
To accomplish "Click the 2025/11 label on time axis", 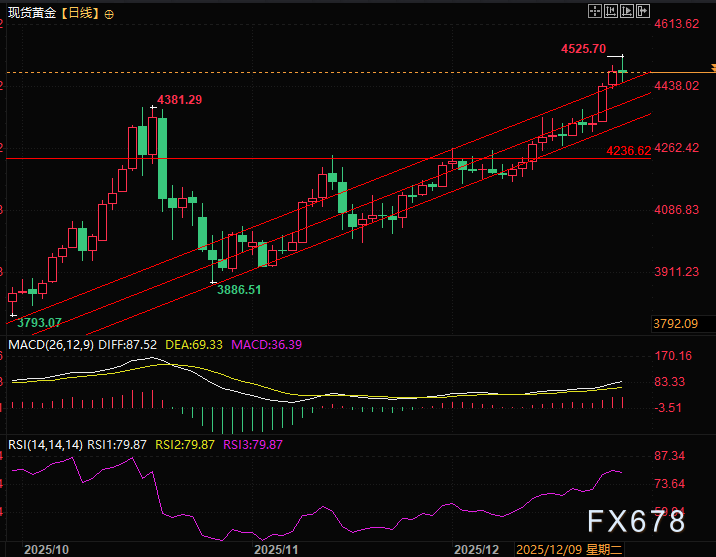I will pos(277,550).
